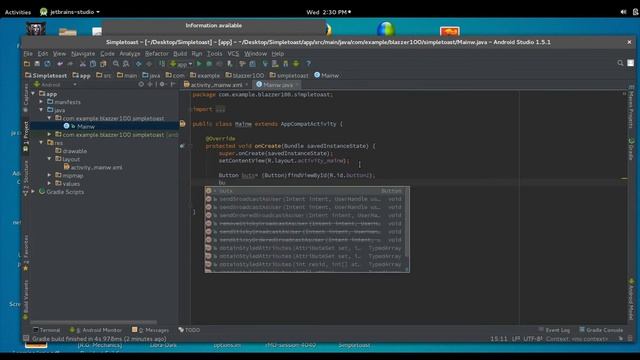Open the Terminal tool window
Viewport: 640px width, 360px height.
47,330
